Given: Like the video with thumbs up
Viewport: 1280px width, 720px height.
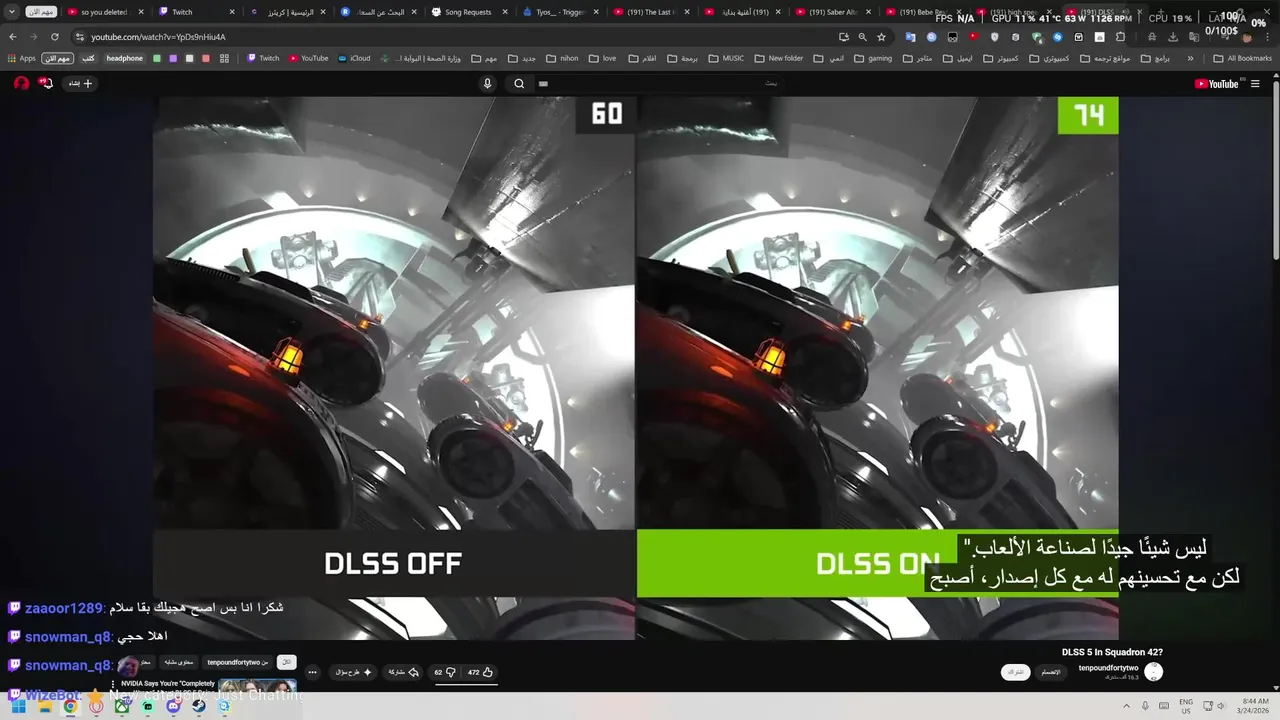Looking at the screenshot, I should click(481, 672).
